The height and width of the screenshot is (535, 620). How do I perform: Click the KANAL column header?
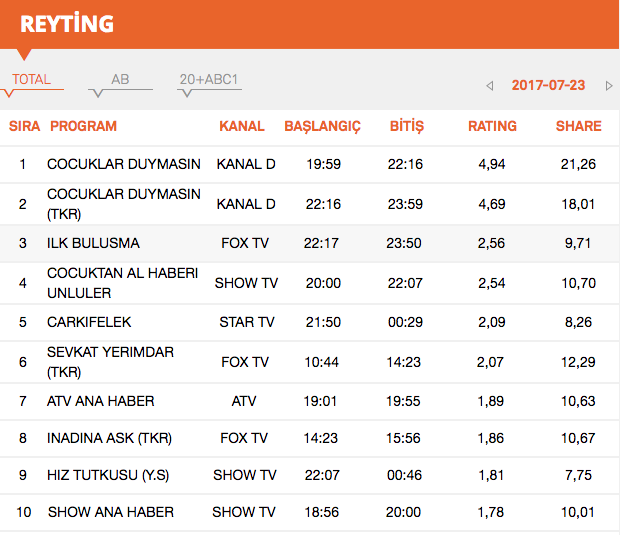tap(242, 126)
